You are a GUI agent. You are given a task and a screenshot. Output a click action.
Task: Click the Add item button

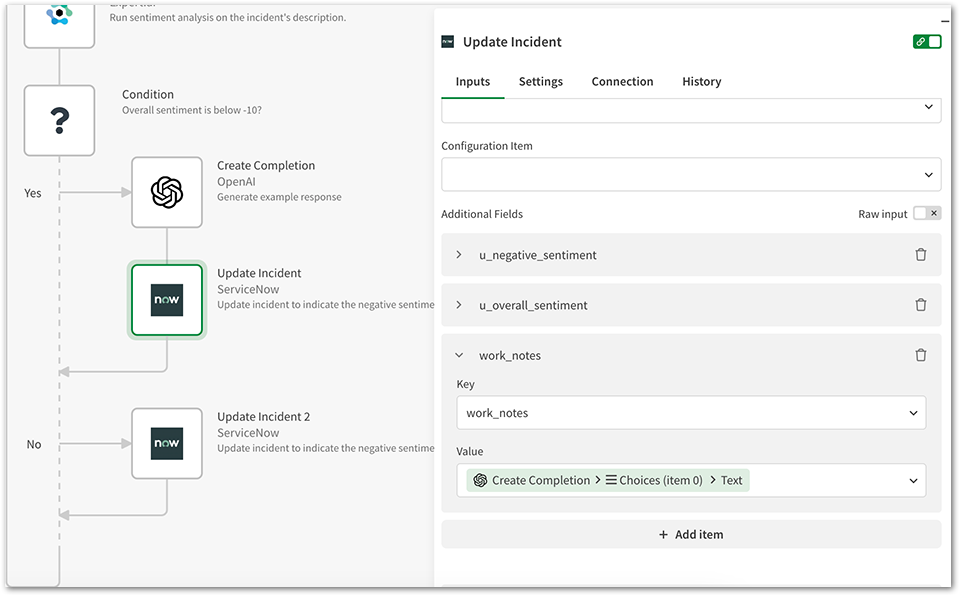(x=690, y=534)
